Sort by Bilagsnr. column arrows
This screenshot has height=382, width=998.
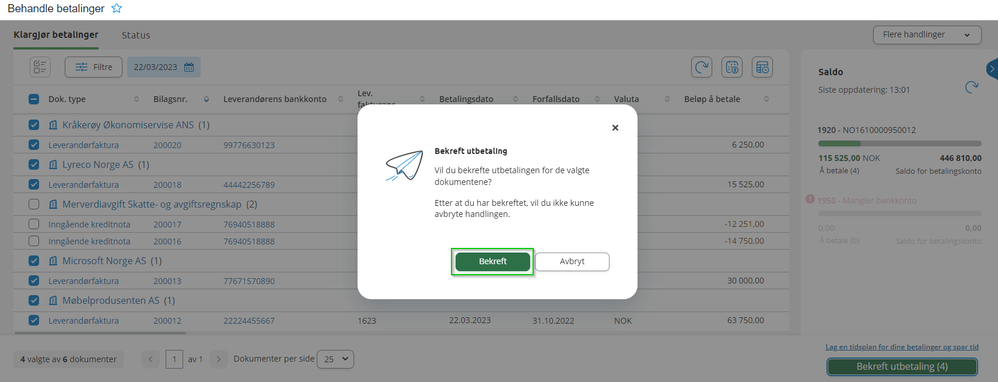coord(206,99)
